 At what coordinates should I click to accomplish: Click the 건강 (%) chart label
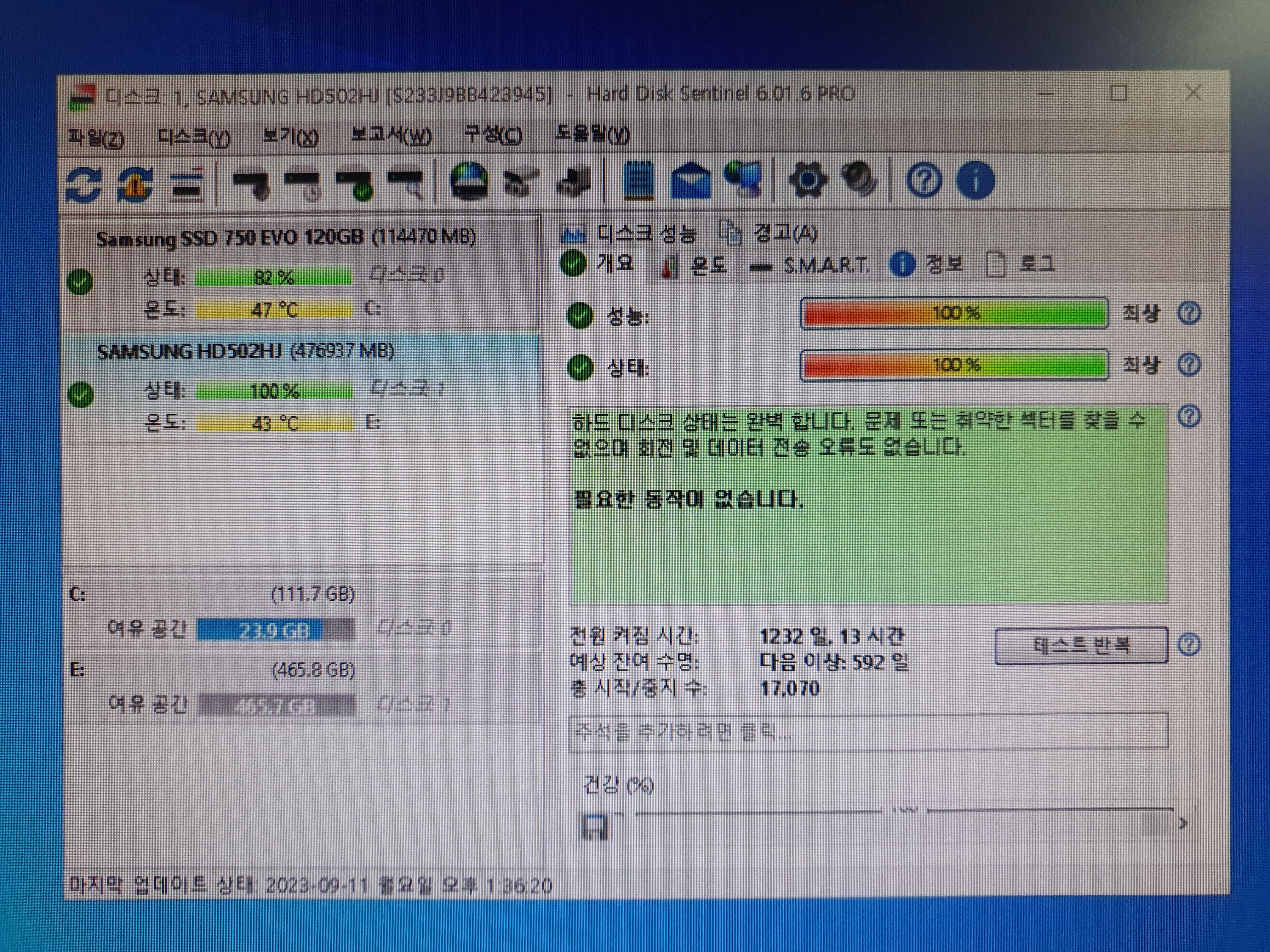(x=618, y=785)
